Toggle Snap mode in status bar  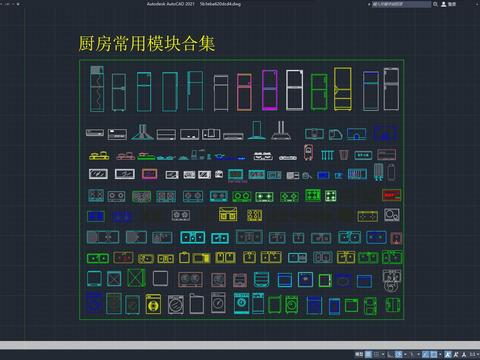(x=376, y=354)
